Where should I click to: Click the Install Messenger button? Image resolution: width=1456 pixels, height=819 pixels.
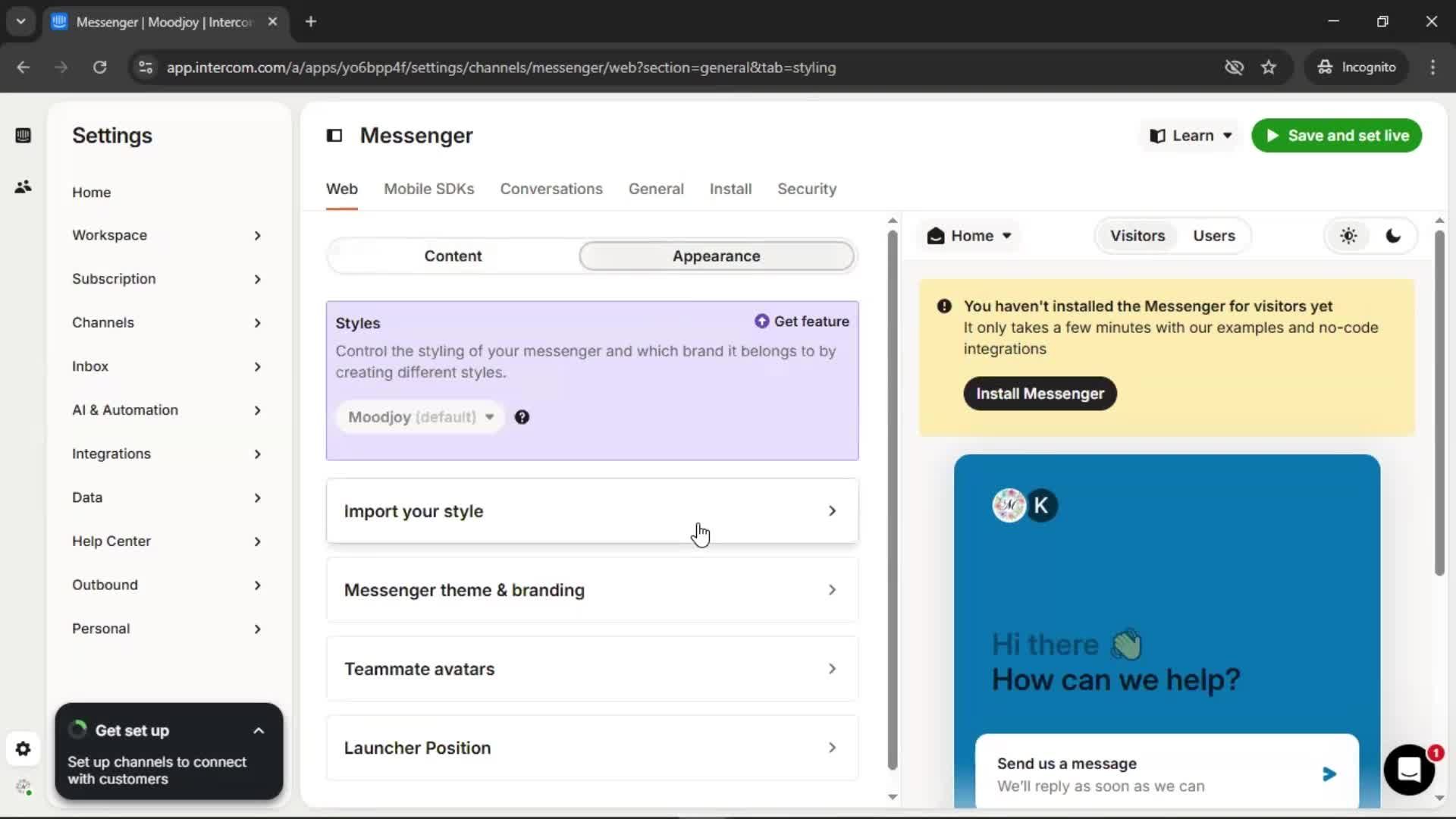click(1040, 394)
